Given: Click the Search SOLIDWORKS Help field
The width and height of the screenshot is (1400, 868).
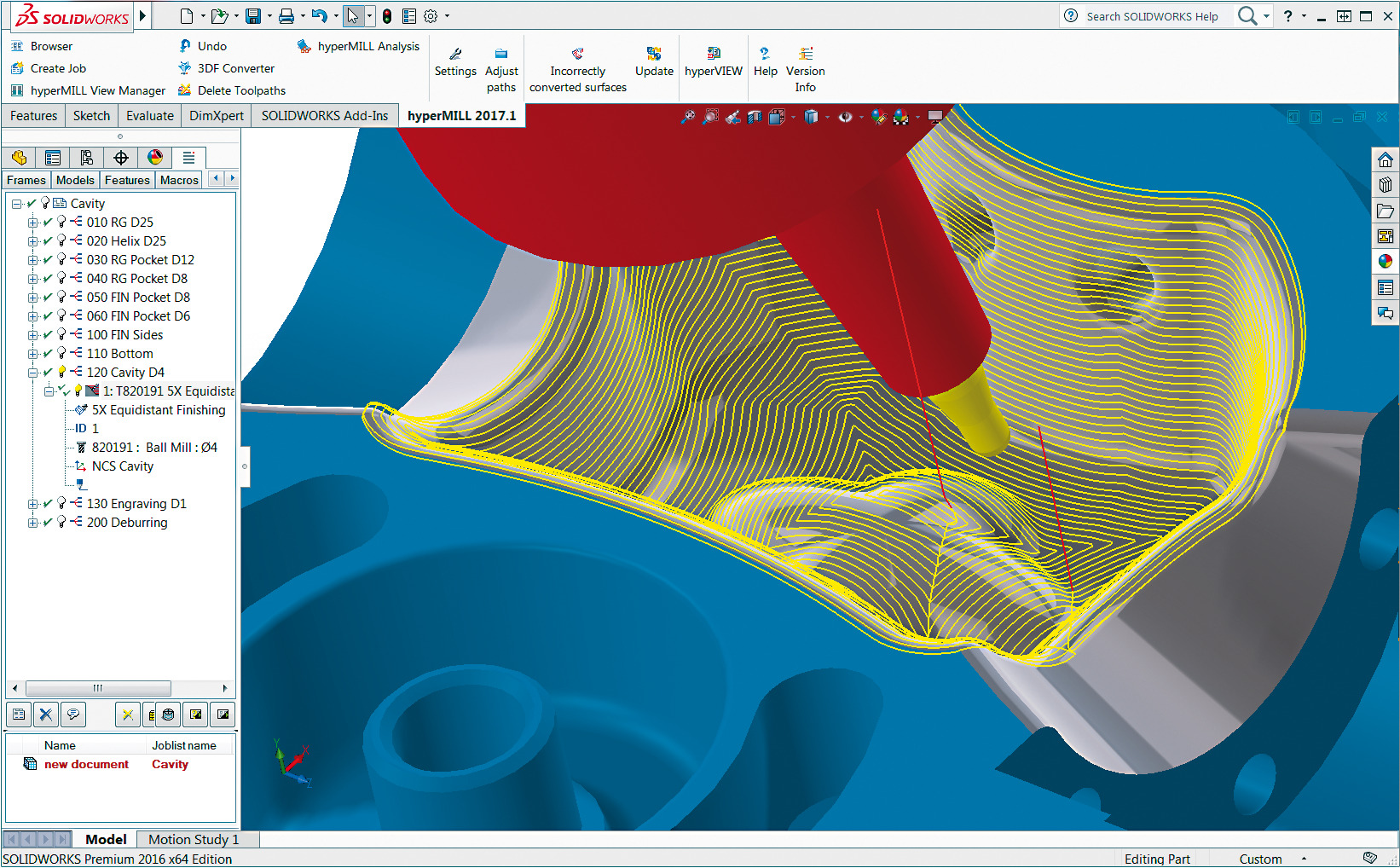Looking at the screenshot, I should [x=1152, y=16].
